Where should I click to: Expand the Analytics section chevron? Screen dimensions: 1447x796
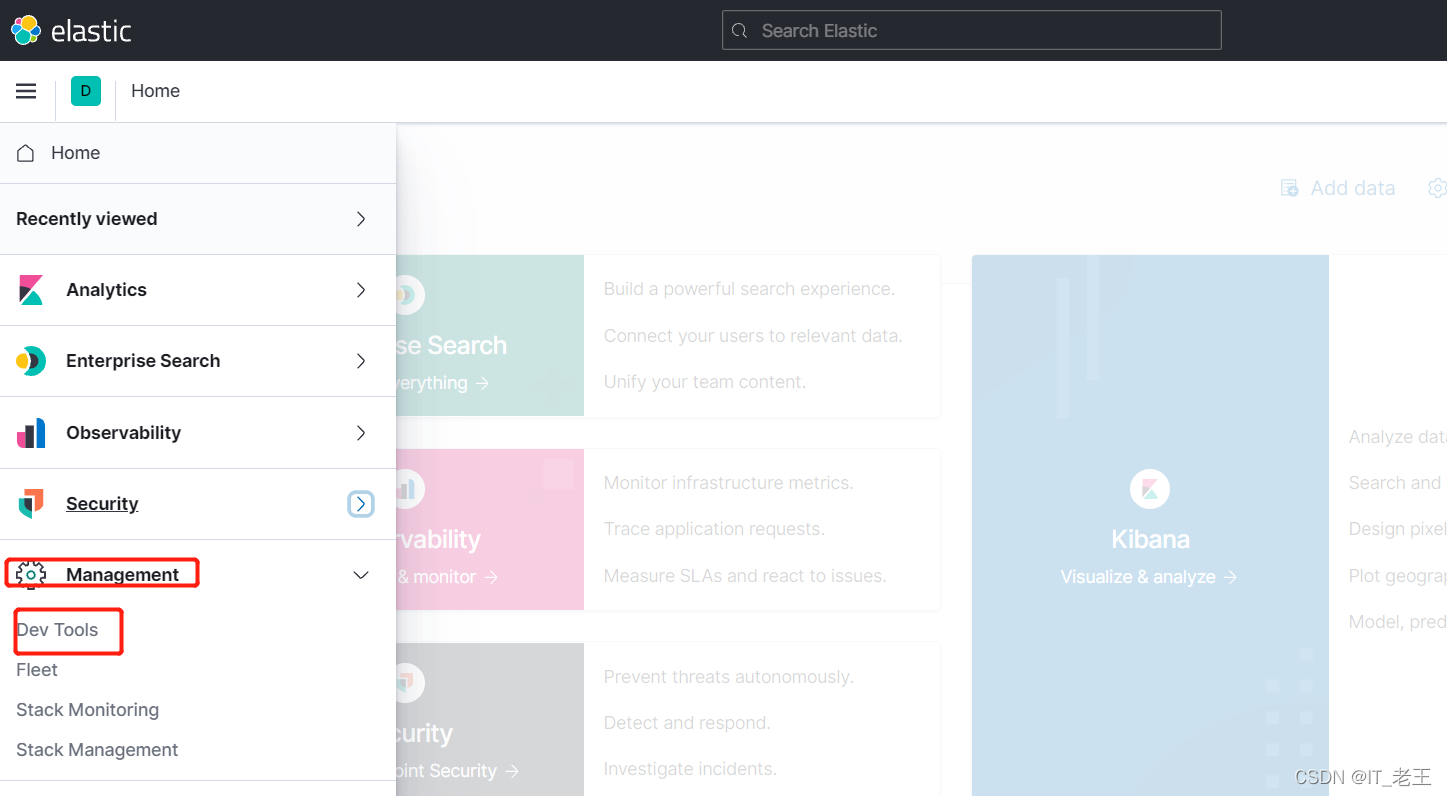click(361, 290)
